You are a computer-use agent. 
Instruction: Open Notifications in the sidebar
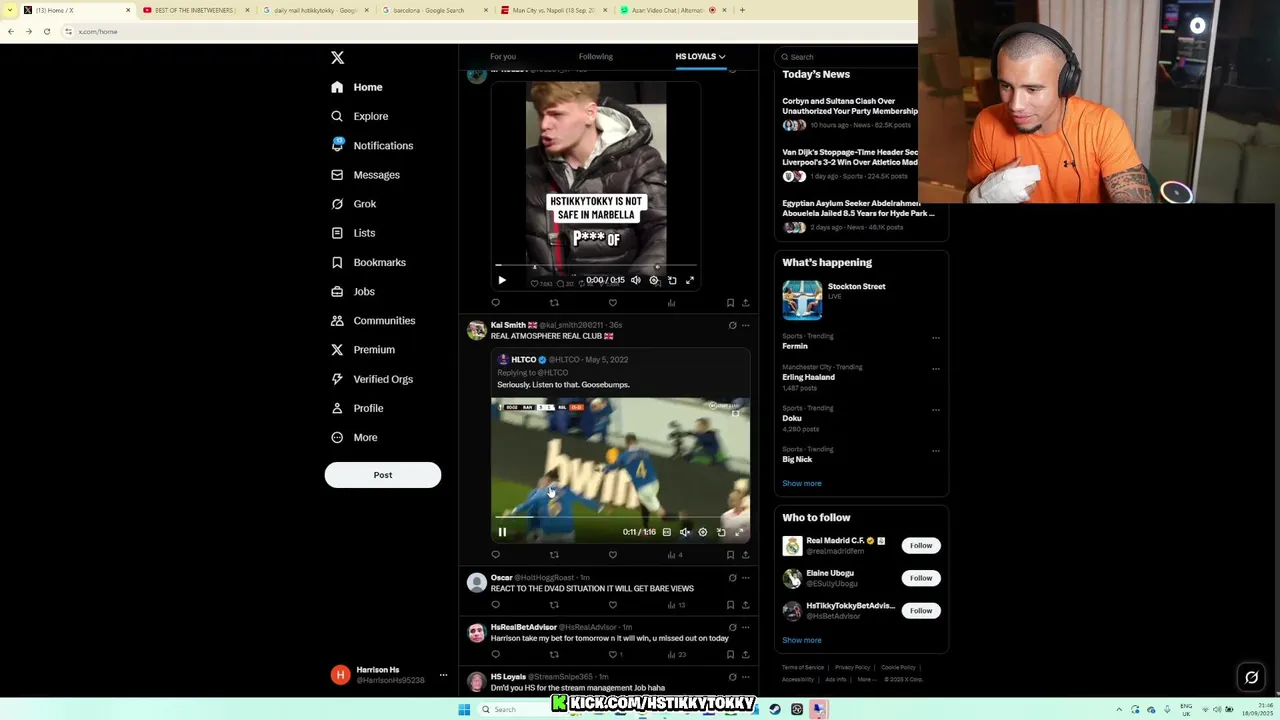point(372,145)
